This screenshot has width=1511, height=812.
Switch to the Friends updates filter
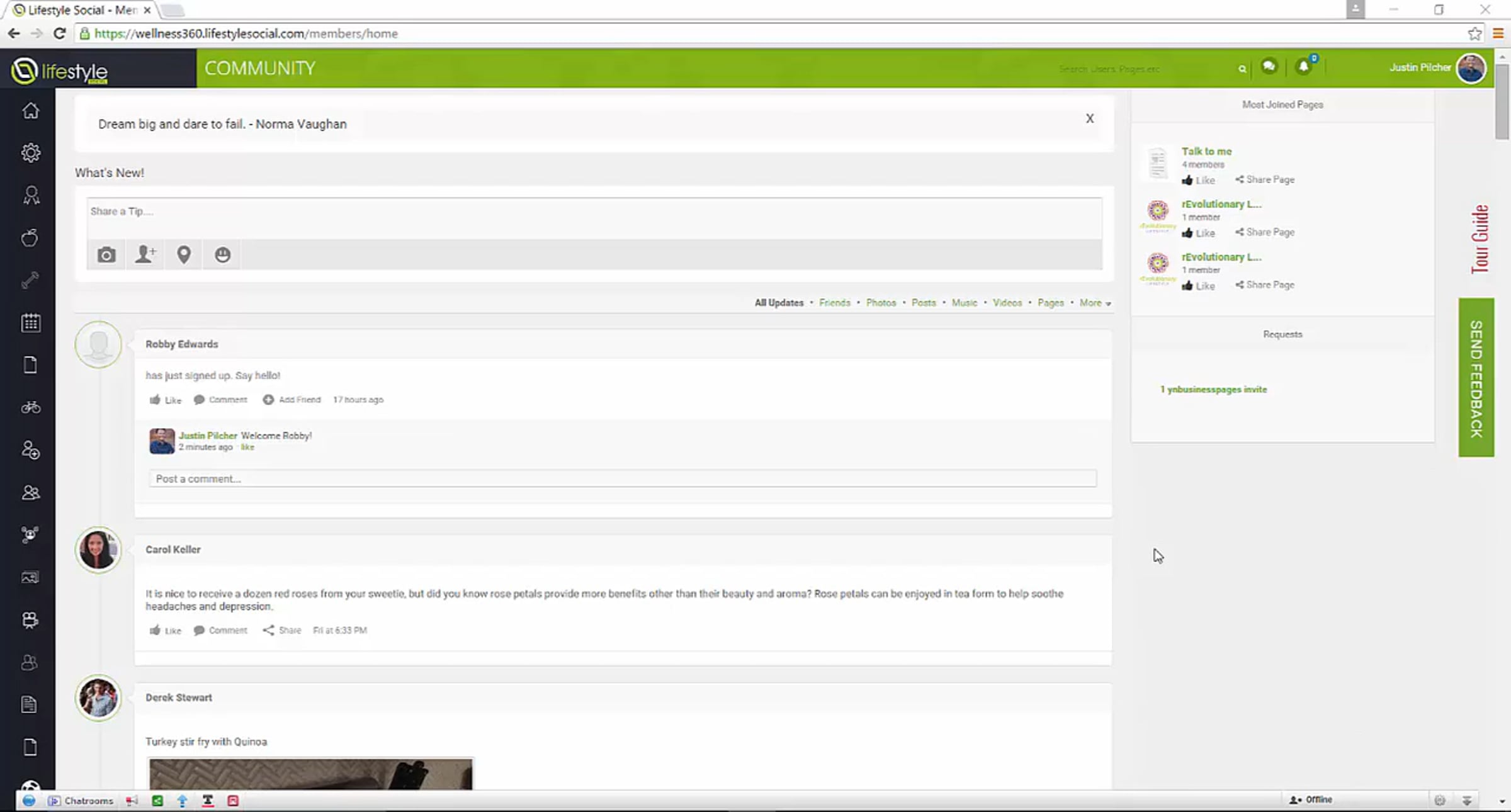(834, 303)
